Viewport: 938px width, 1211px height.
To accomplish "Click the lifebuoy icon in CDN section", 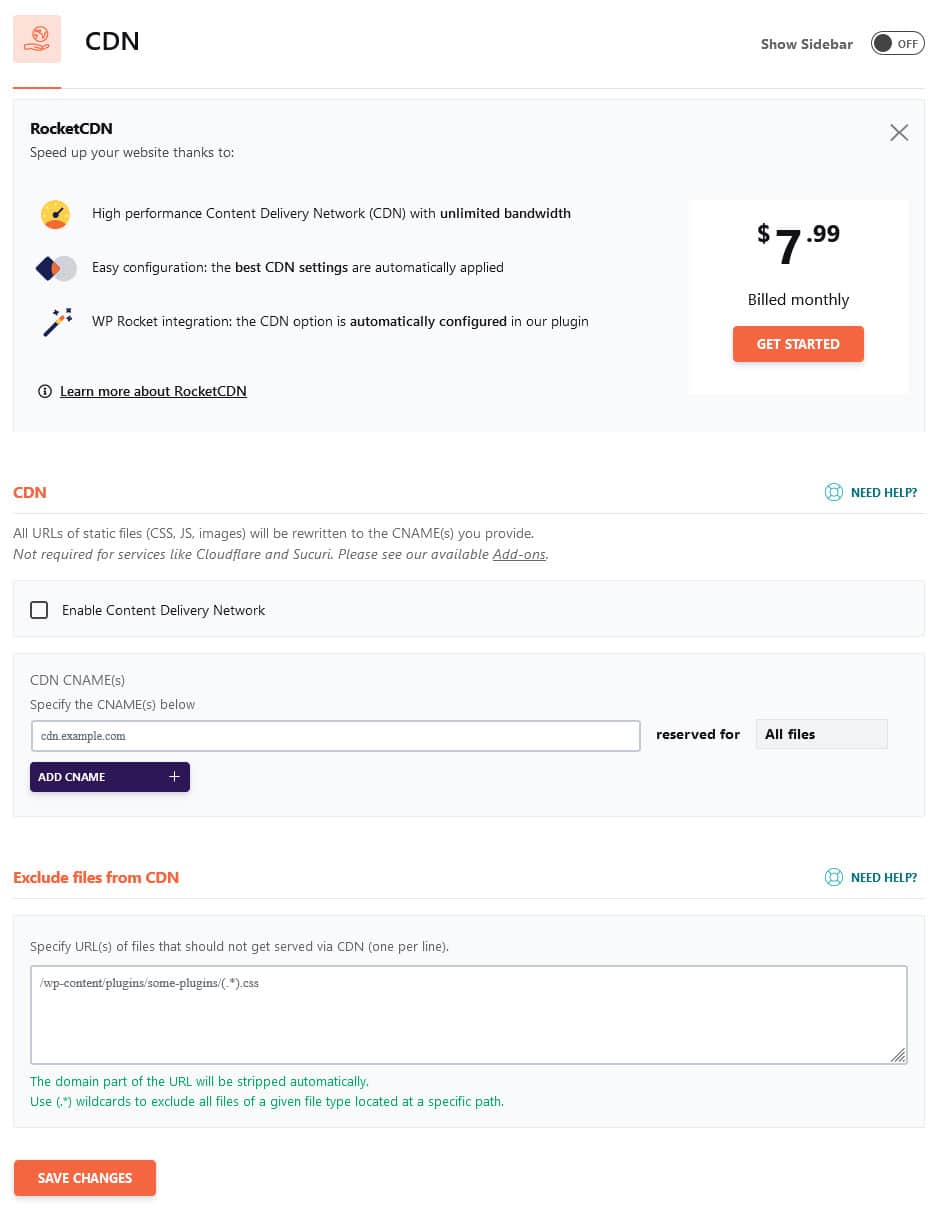I will pyautogui.click(x=833, y=493).
